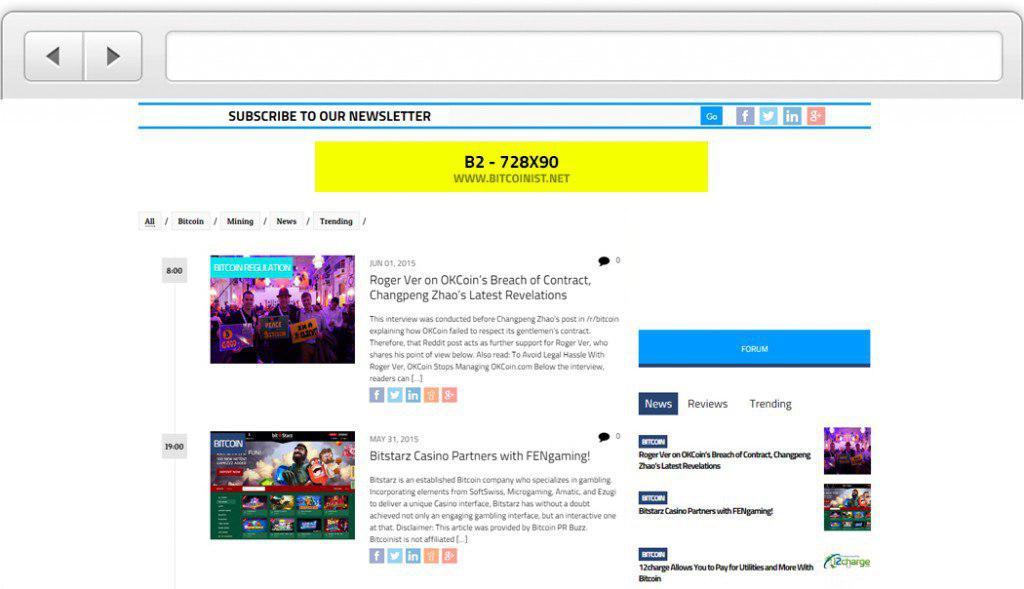
Task: Switch to the Reviews sidebar tab
Action: pyautogui.click(x=707, y=404)
